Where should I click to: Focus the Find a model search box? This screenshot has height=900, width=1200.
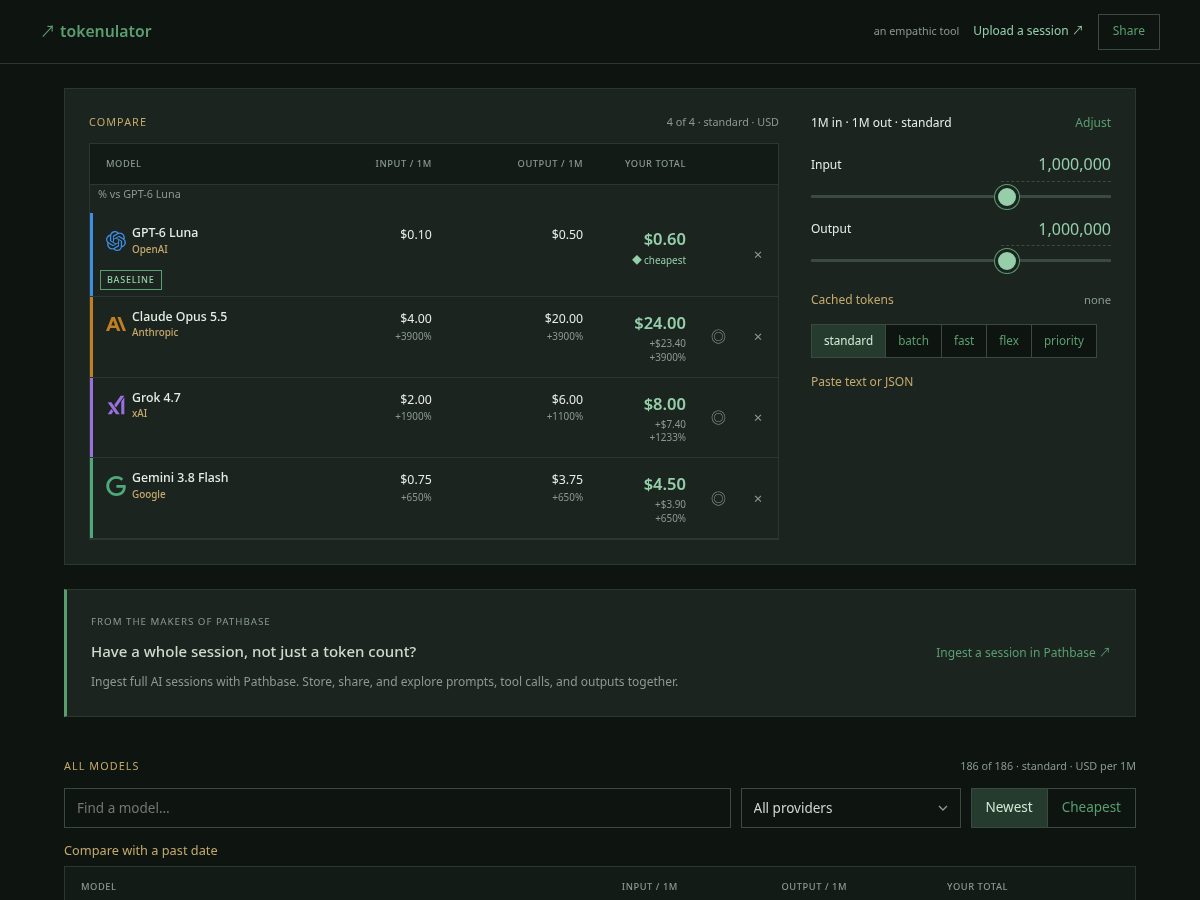tap(397, 808)
